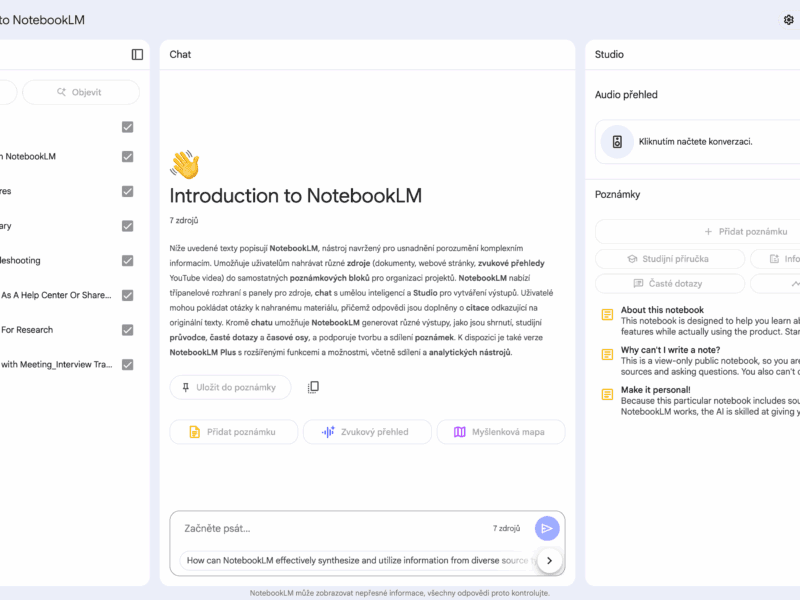Screen dimensions: 800x600
Task: Create a "Myšlenková mapa"
Action: click(501, 432)
